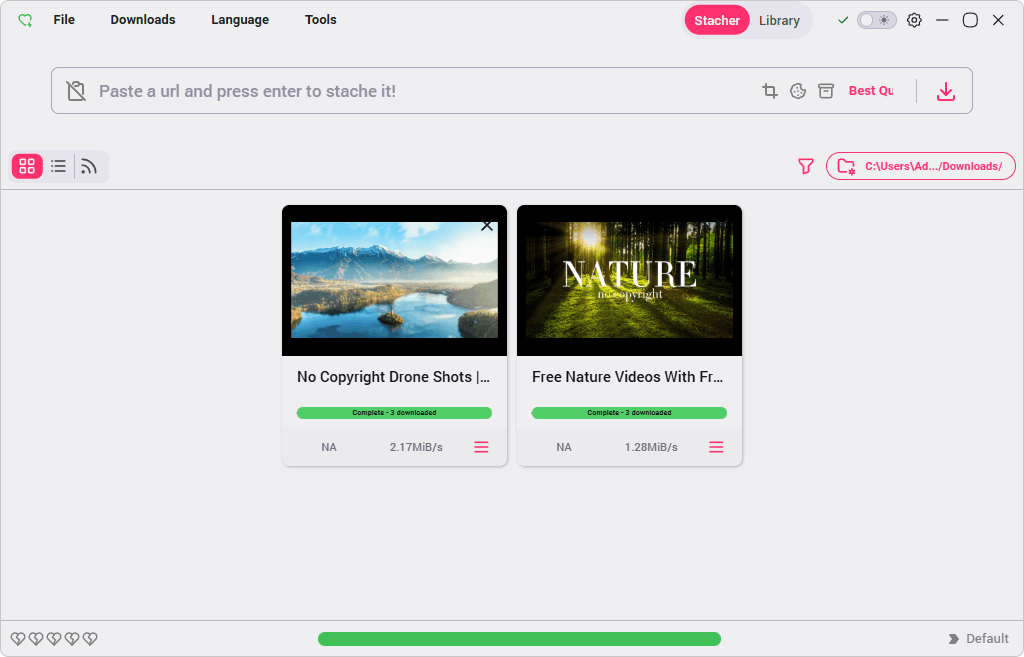This screenshot has width=1024, height=657.
Task: Click the archive box icon
Action: click(x=826, y=91)
